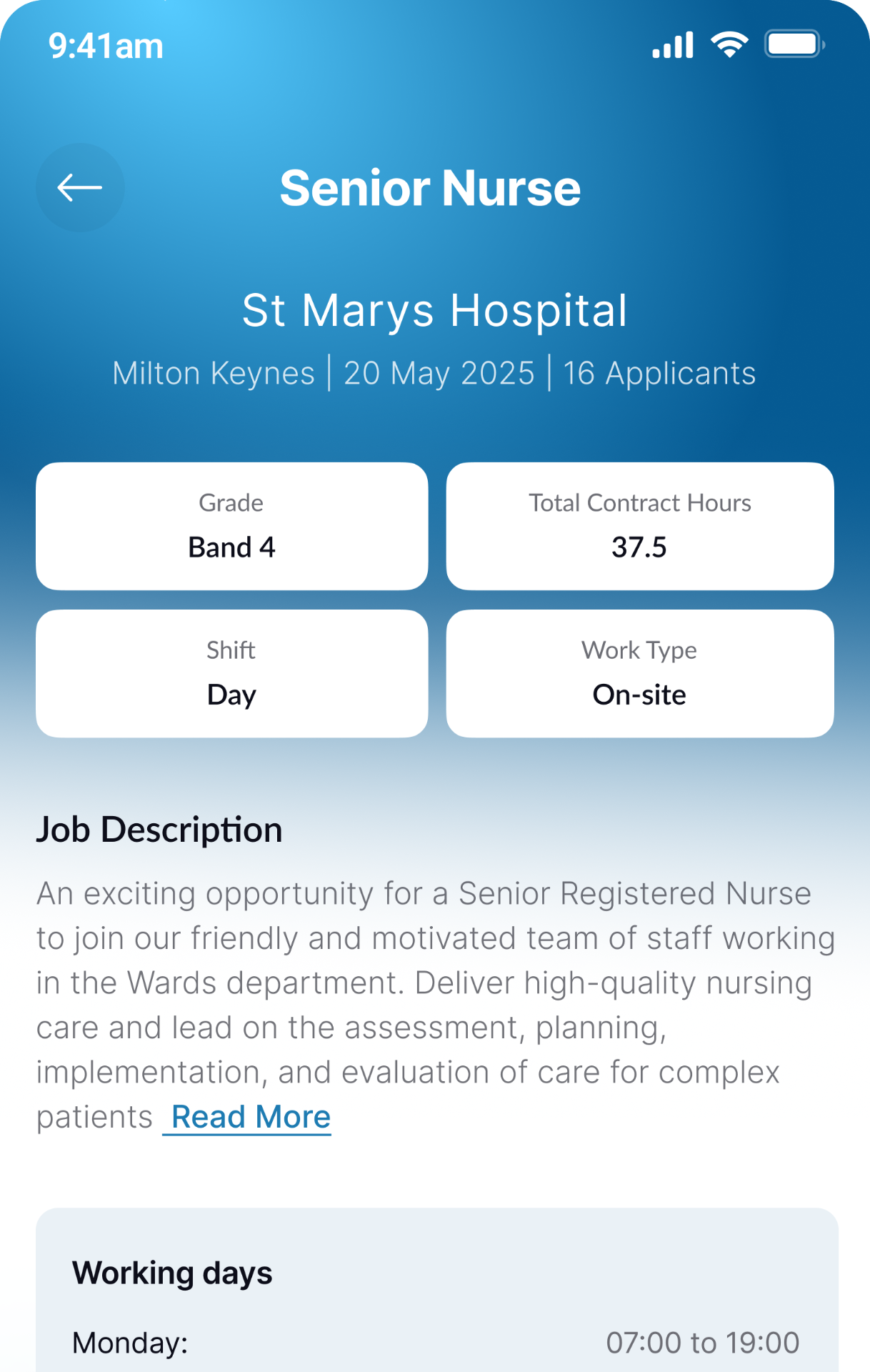This screenshot has width=870, height=1372.
Task: Tap the 16 Applicants text
Action: click(x=659, y=374)
